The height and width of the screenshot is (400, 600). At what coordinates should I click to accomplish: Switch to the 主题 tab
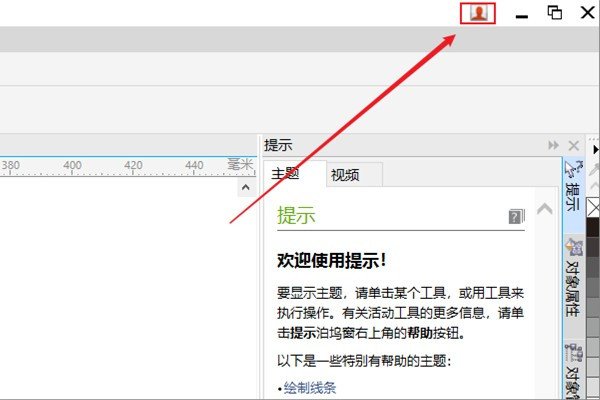pos(294,174)
